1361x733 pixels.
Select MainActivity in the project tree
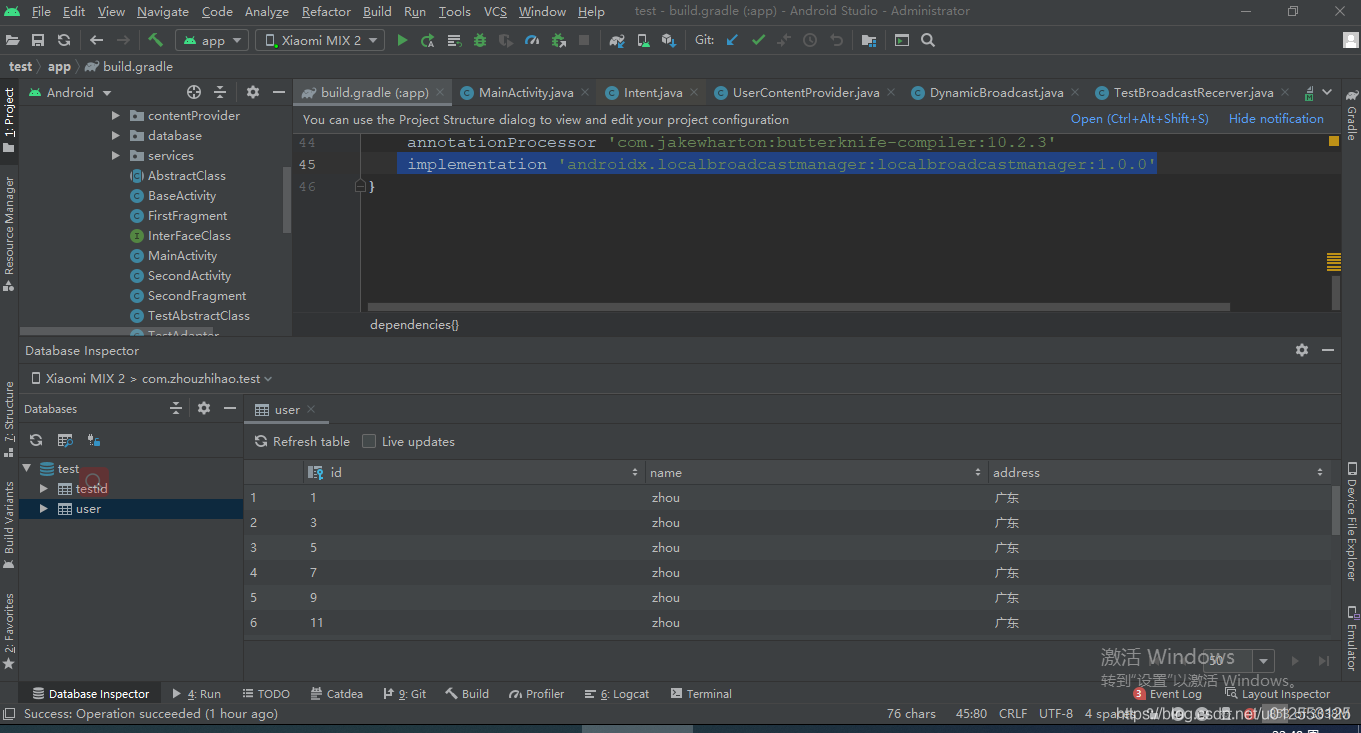point(182,256)
